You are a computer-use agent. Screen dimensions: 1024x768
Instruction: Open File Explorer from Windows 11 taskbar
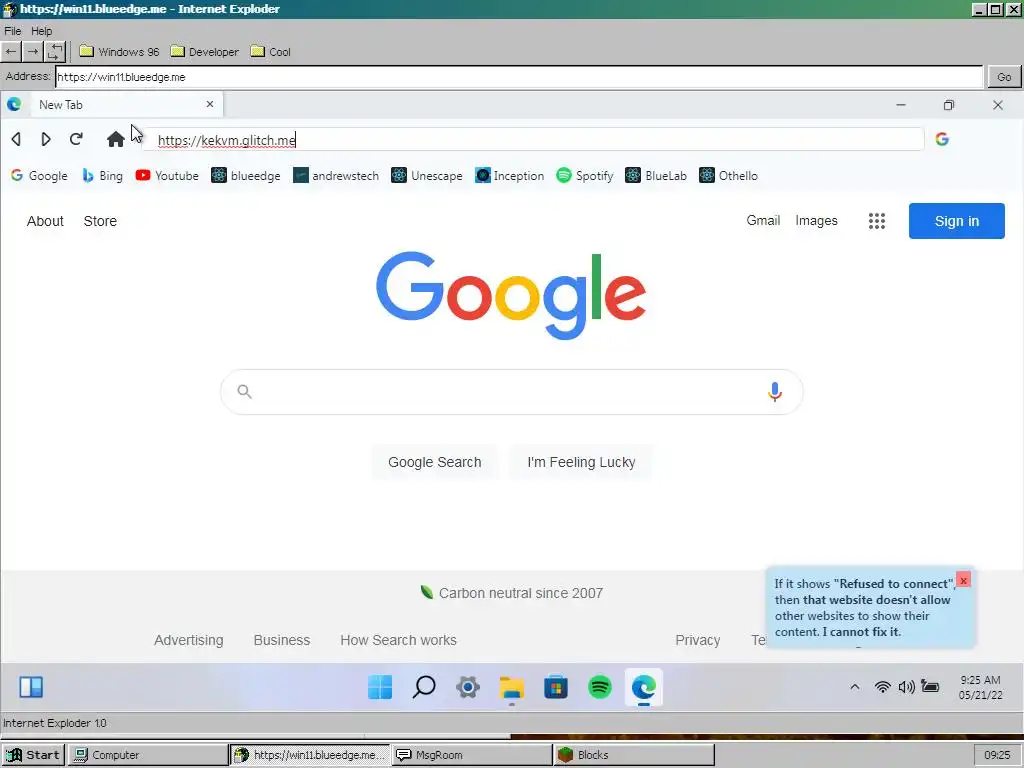click(511, 688)
